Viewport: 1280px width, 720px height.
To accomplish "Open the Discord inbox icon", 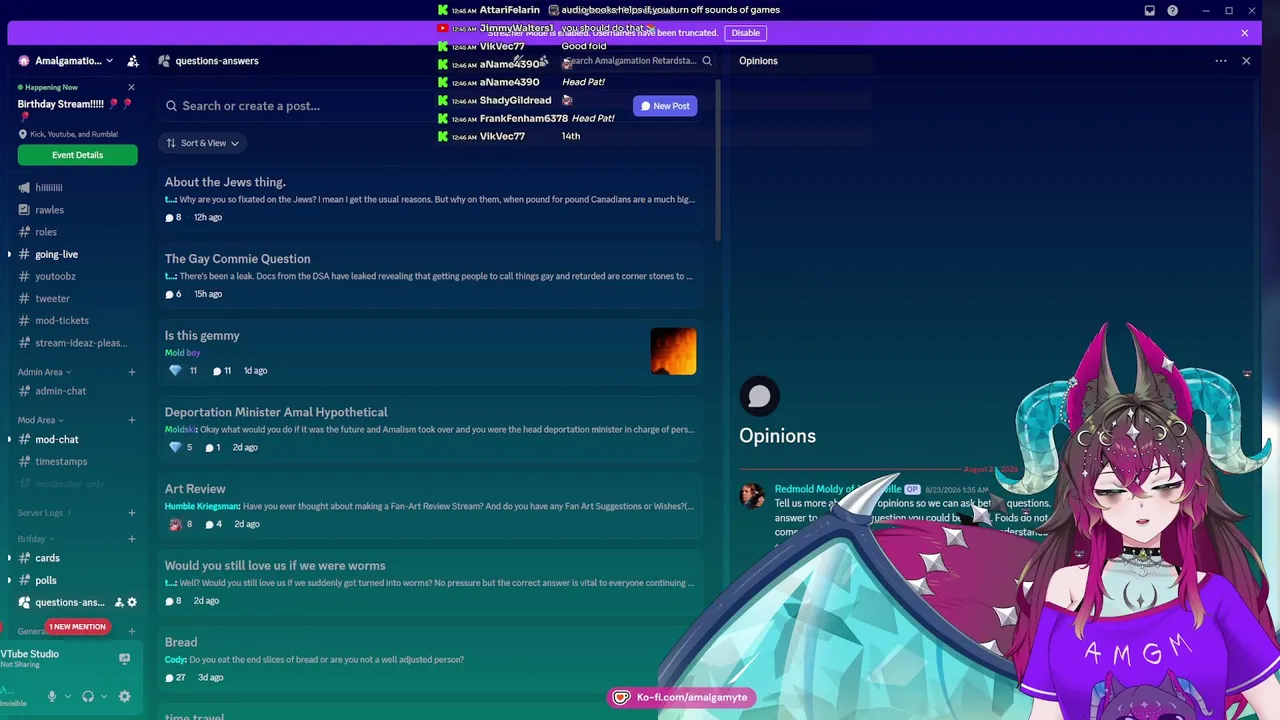I will 1150,11.
